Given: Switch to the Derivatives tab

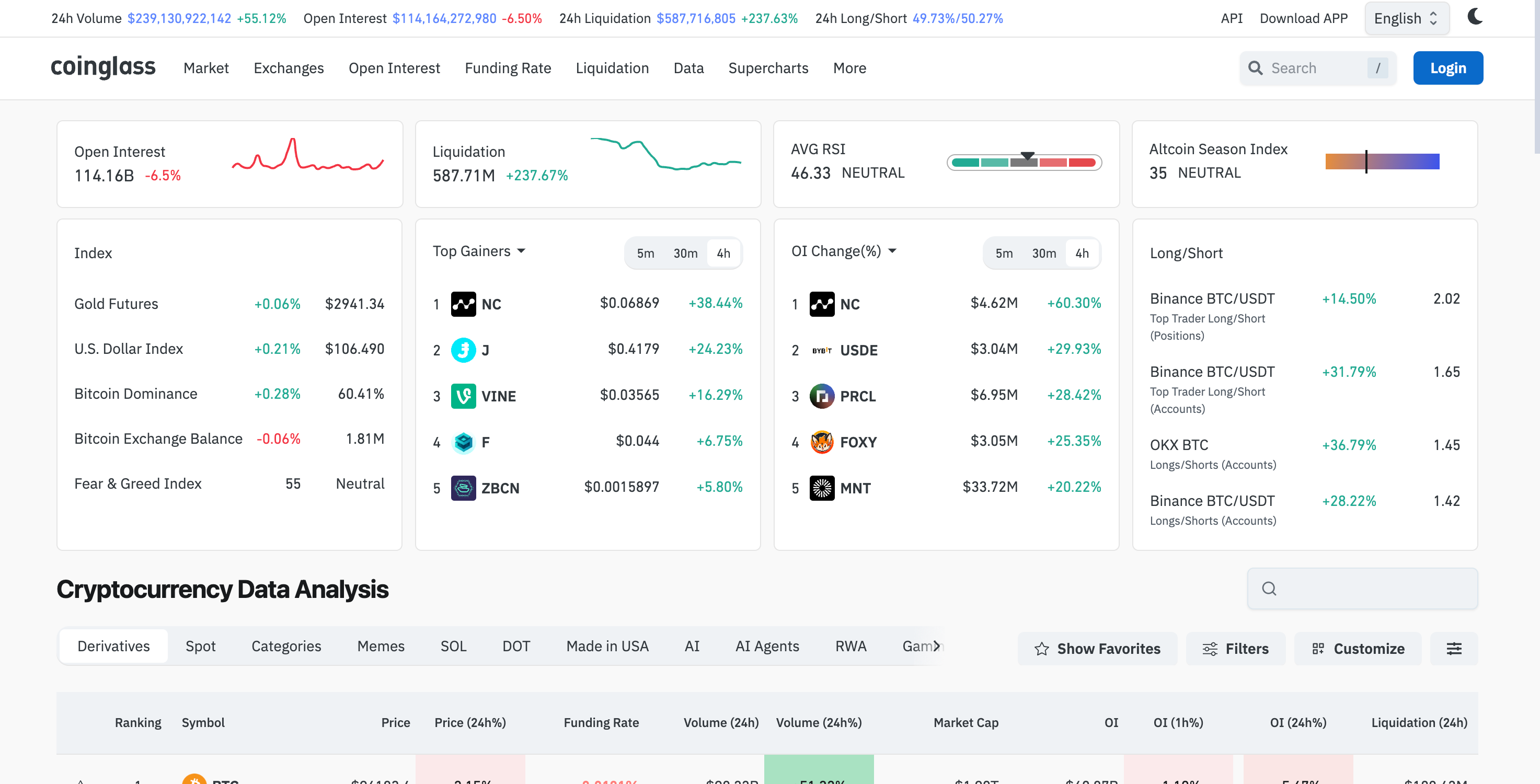Looking at the screenshot, I should click(x=113, y=647).
